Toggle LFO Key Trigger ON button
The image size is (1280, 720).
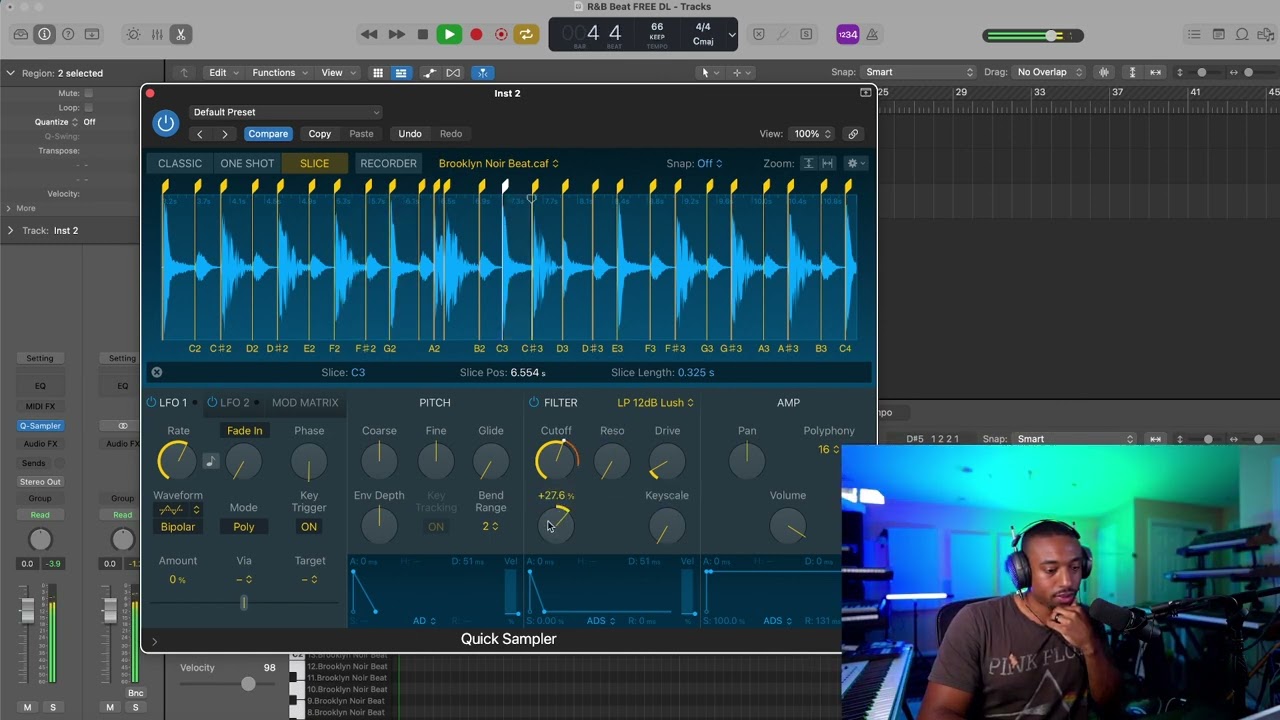coord(309,527)
